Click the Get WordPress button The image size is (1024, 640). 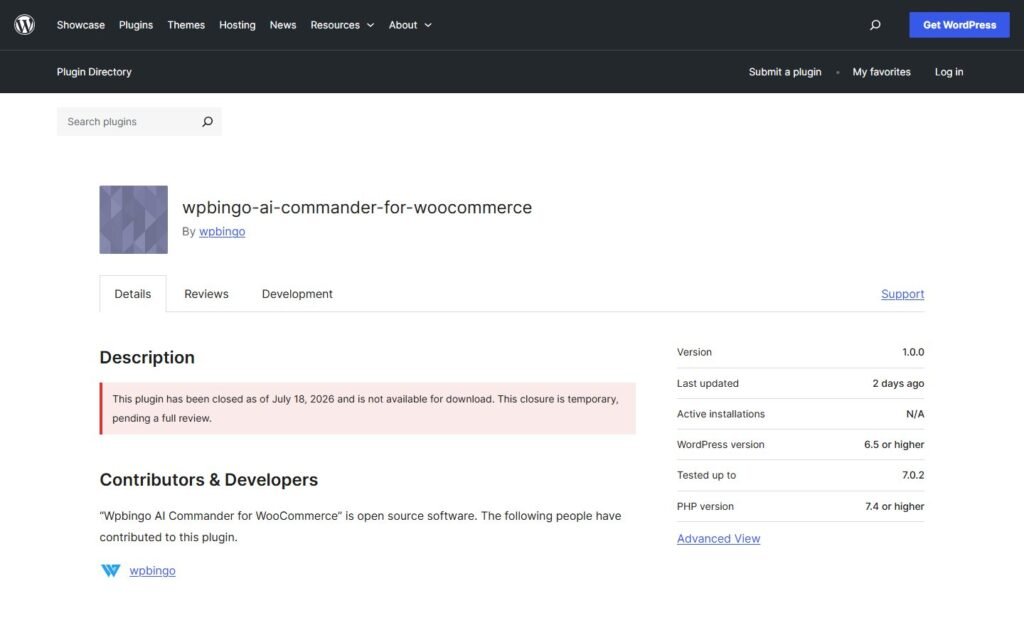pyautogui.click(x=959, y=25)
